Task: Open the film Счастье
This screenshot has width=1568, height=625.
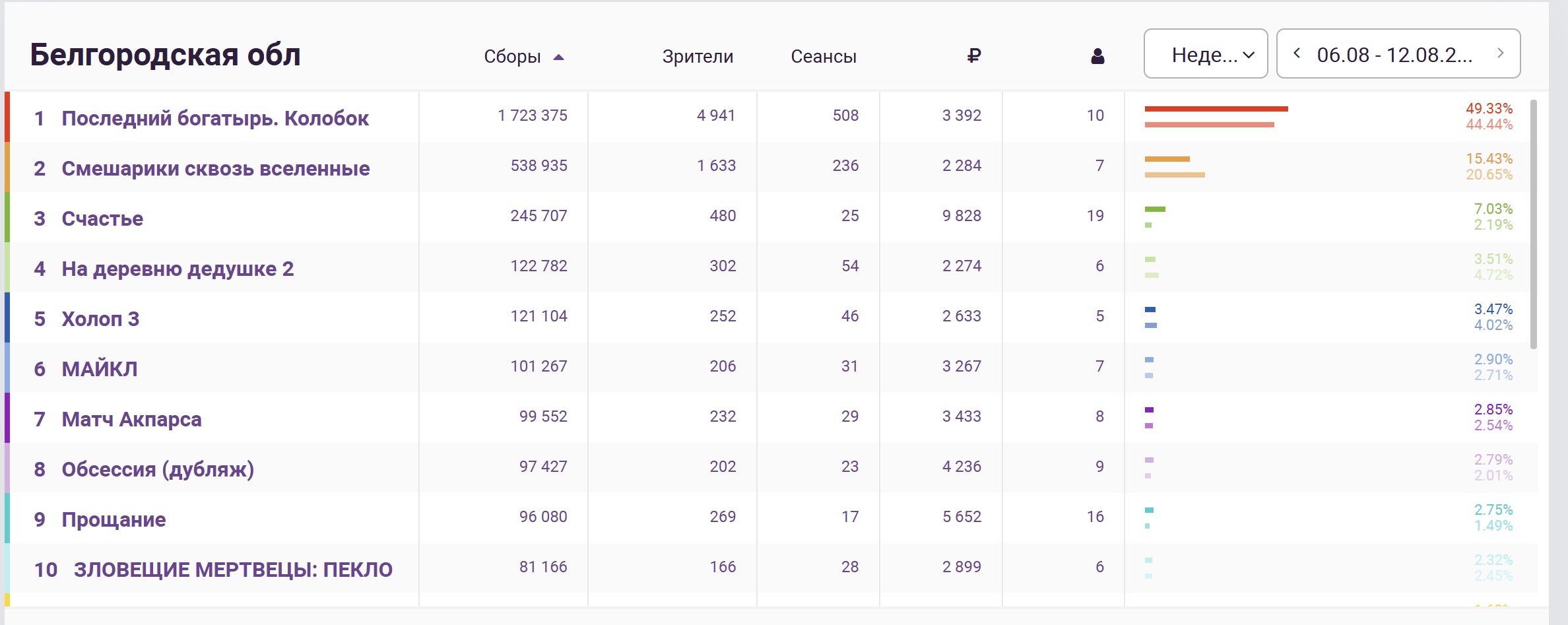Action: (x=102, y=218)
